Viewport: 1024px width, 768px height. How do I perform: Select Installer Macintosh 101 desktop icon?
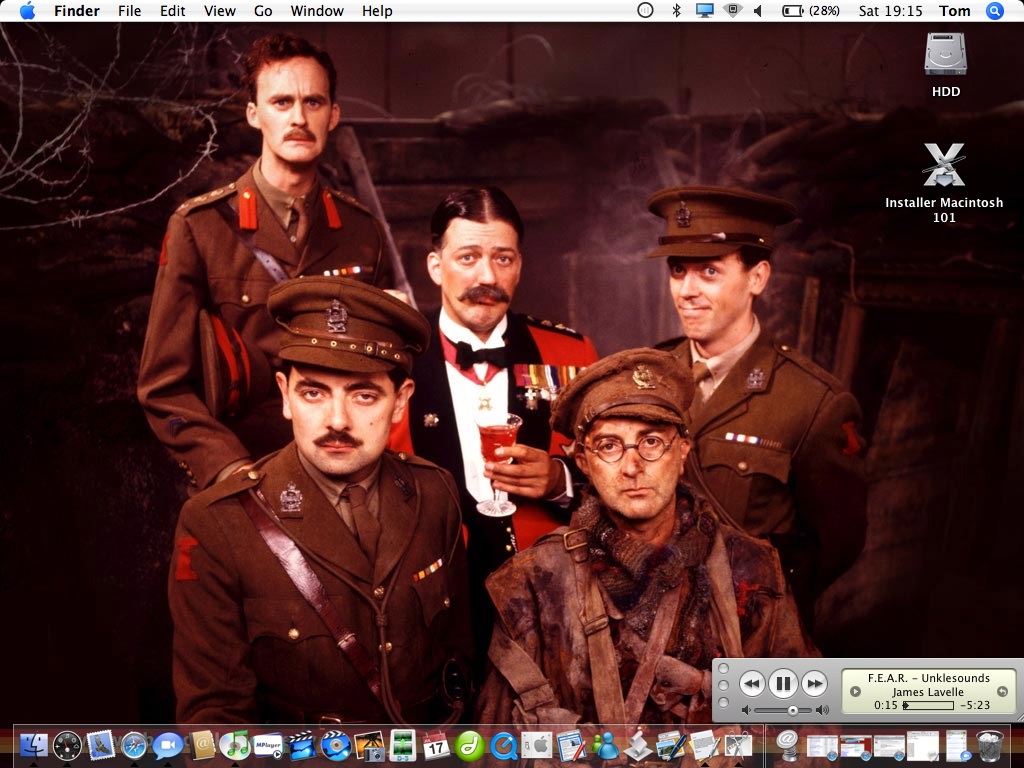[944, 184]
